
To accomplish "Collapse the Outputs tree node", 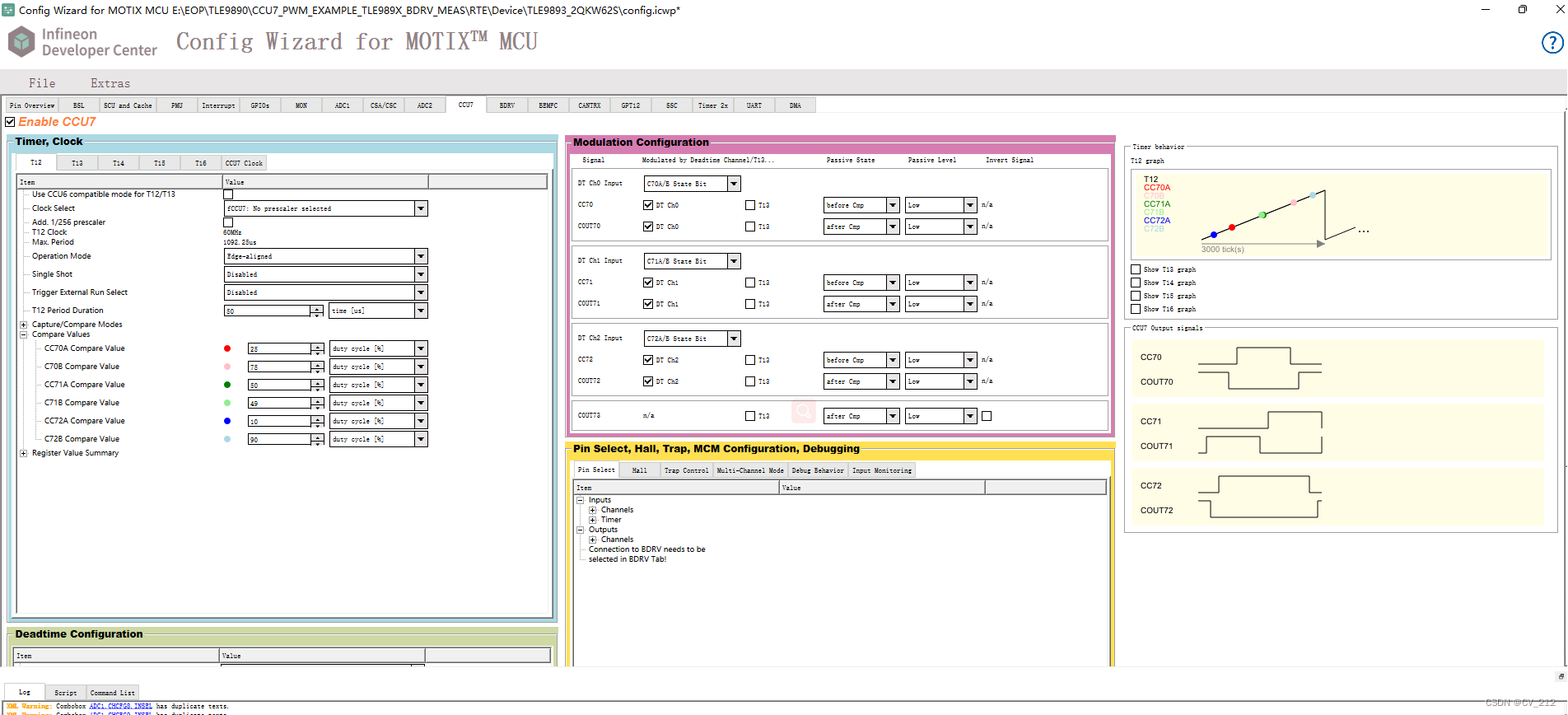I will click(581, 530).
